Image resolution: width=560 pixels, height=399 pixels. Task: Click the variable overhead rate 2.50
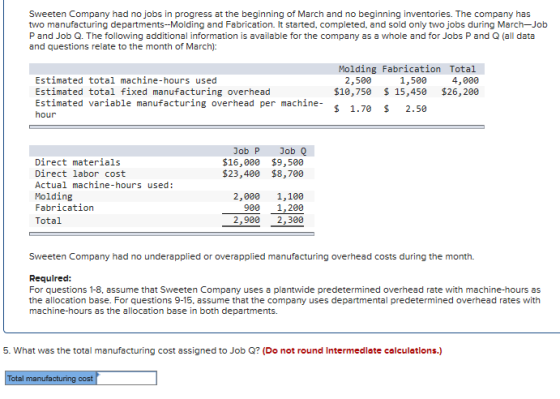(416, 109)
